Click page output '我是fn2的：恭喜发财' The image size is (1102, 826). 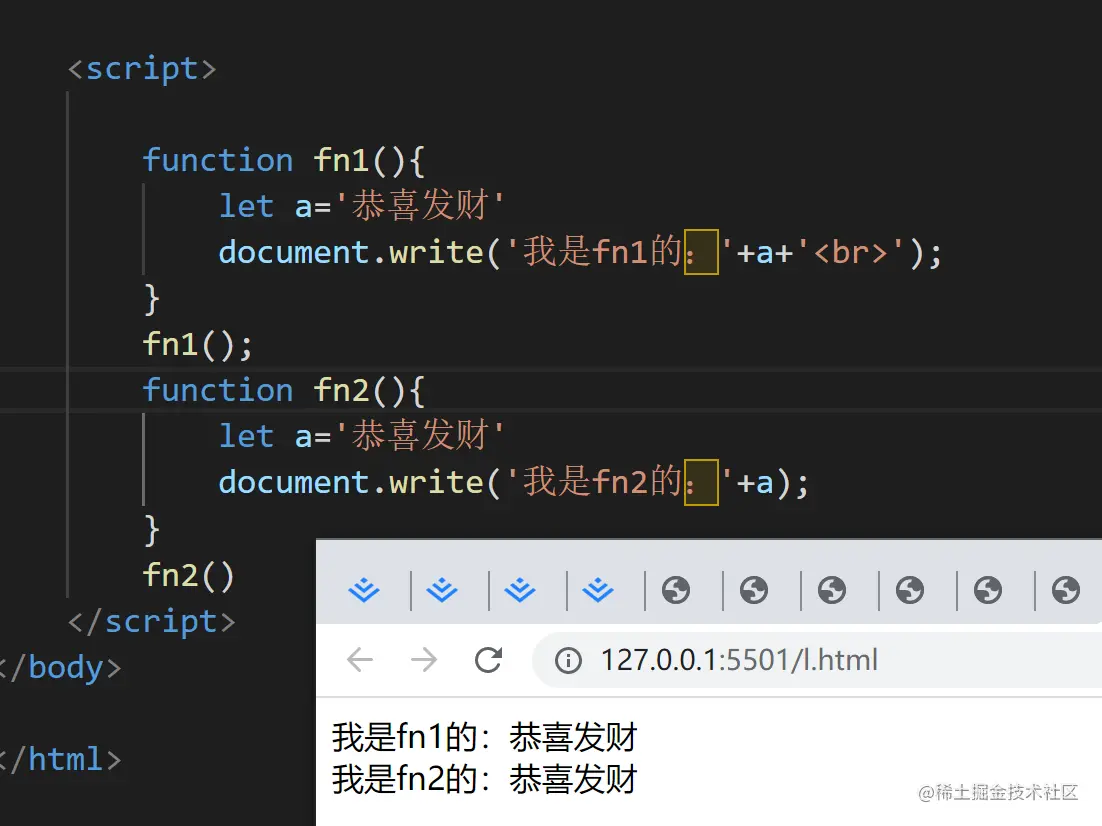click(x=485, y=779)
